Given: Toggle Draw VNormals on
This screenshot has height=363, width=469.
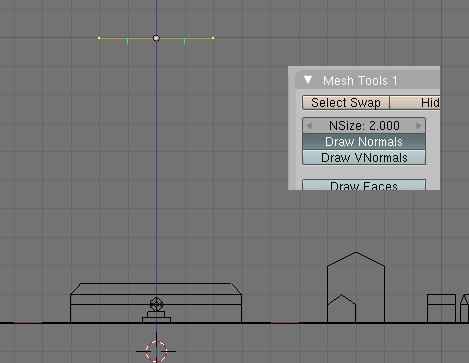Looking at the screenshot, I should pyautogui.click(x=364, y=157).
